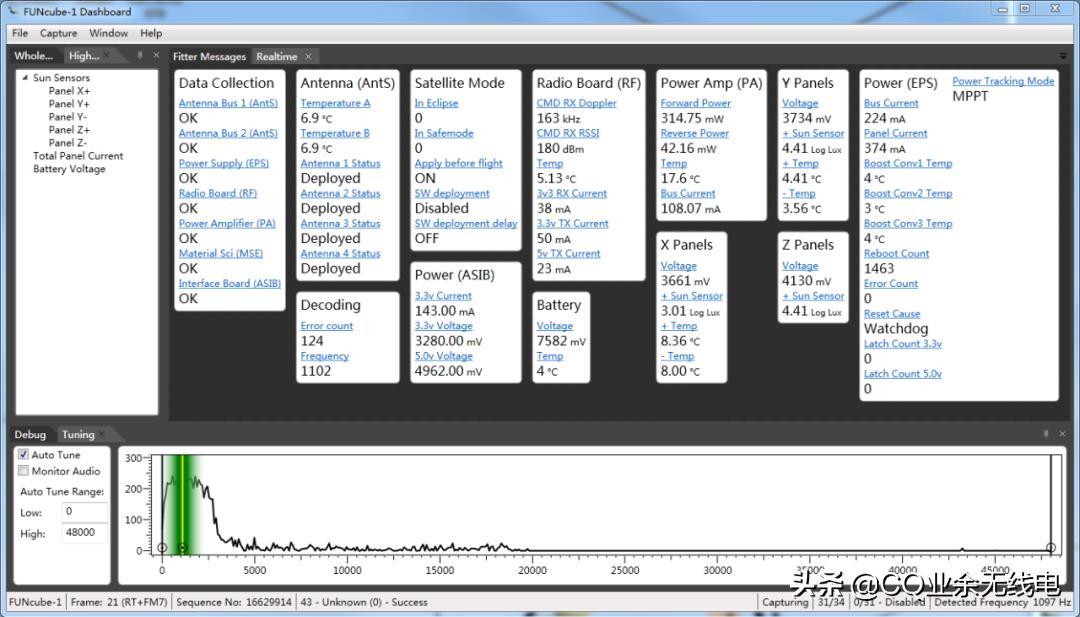Click the Reset Cause link
This screenshot has width=1080, height=617.
point(892,314)
